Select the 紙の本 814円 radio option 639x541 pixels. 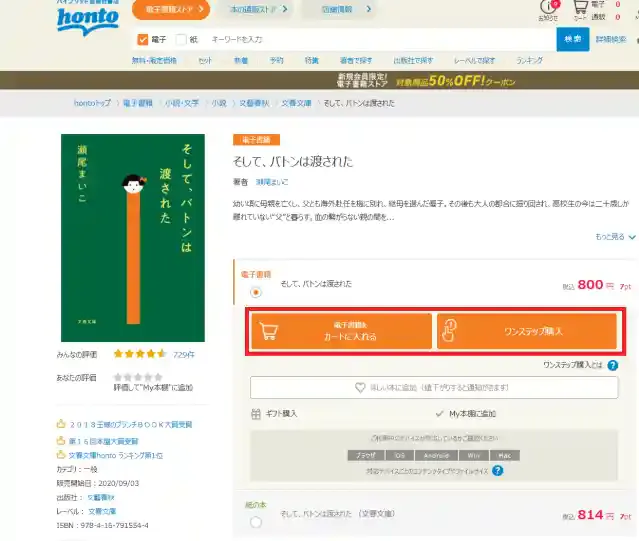pos(256,522)
